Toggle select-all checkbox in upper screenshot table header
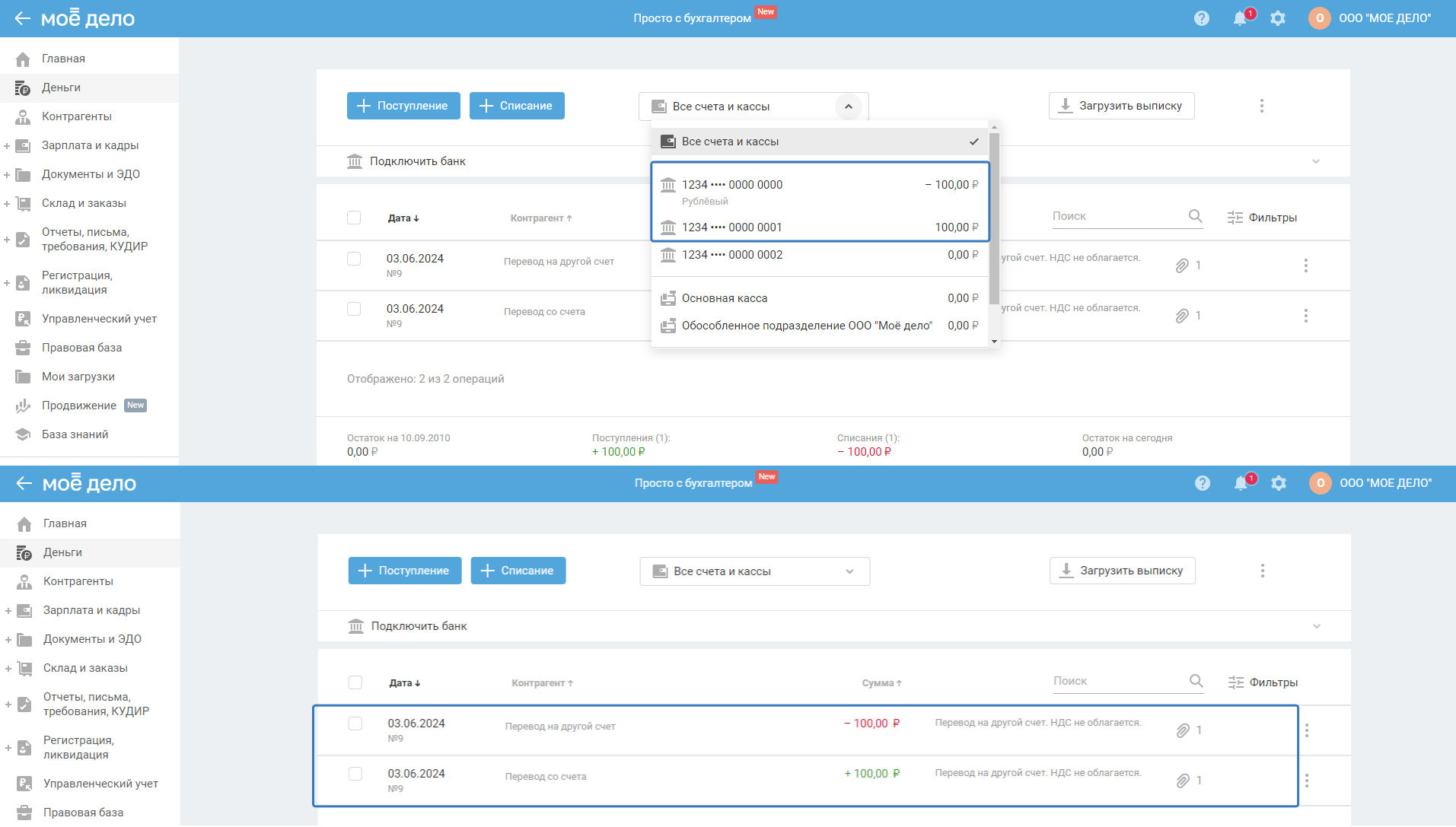This screenshot has width=1456, height=827. tap(354, 218)
